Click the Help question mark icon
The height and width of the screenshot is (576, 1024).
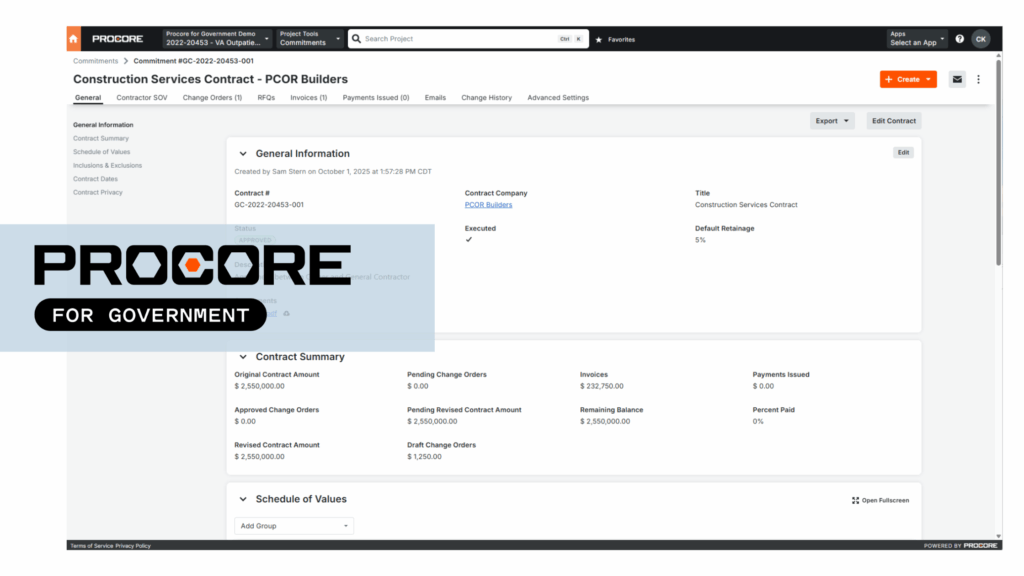959,39
